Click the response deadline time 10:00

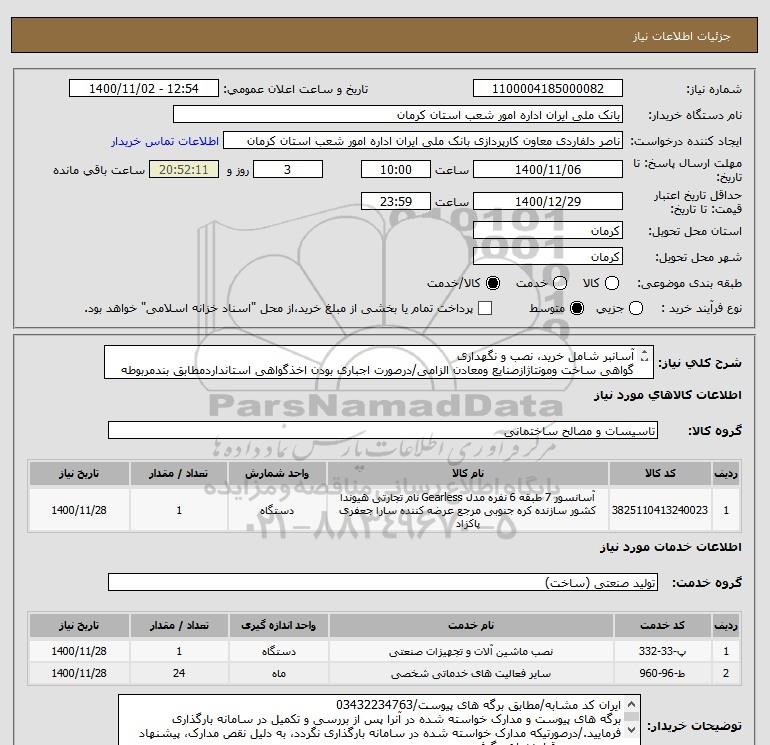pos(396,169)
